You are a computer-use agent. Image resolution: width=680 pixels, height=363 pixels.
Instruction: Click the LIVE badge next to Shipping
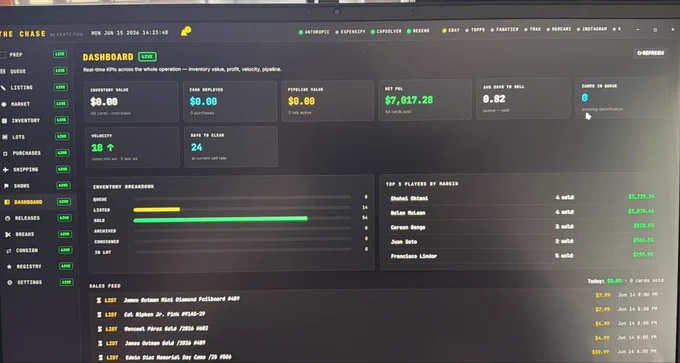coord(63,169)
